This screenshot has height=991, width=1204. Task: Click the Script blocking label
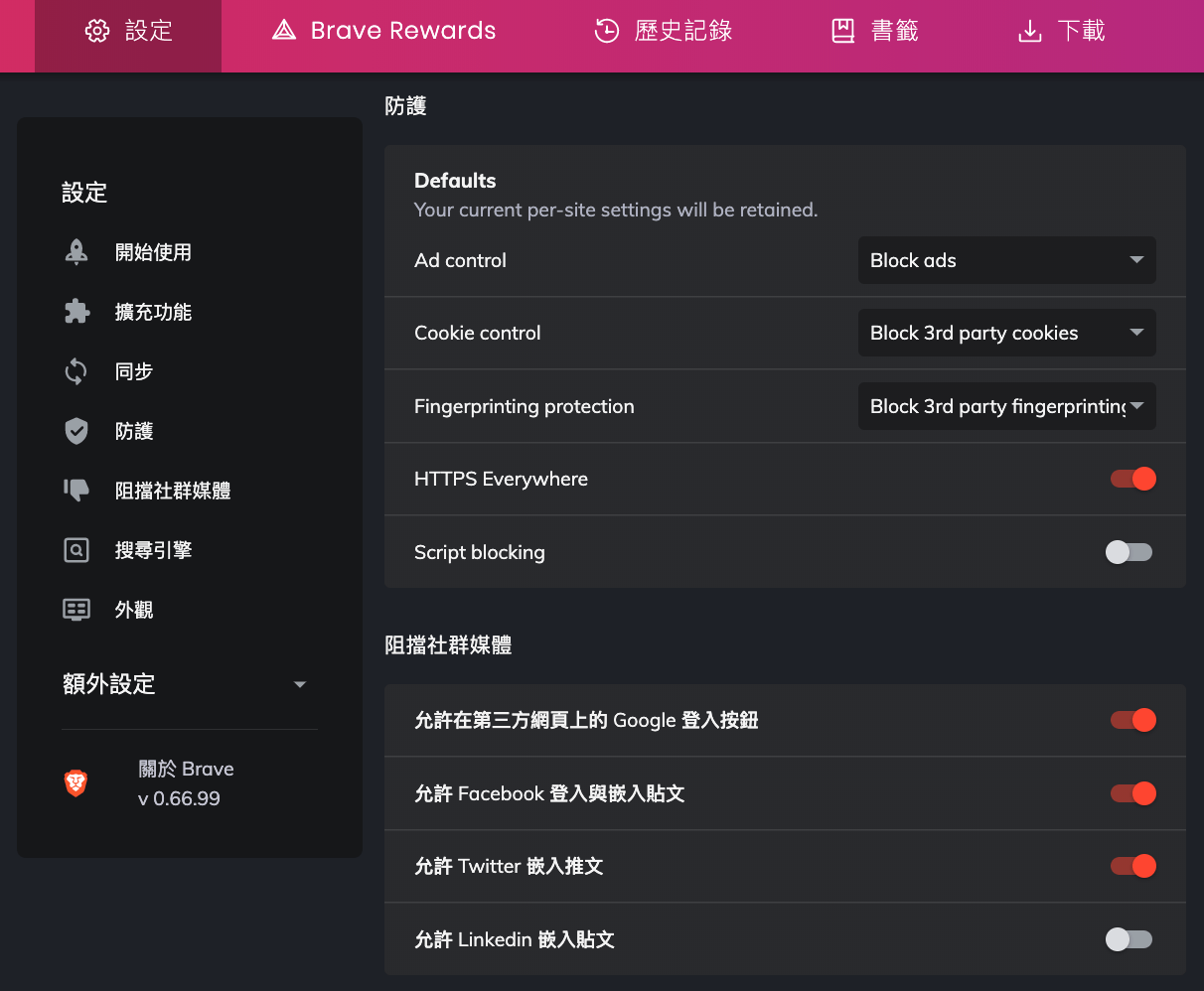click(x=480, y=552)
